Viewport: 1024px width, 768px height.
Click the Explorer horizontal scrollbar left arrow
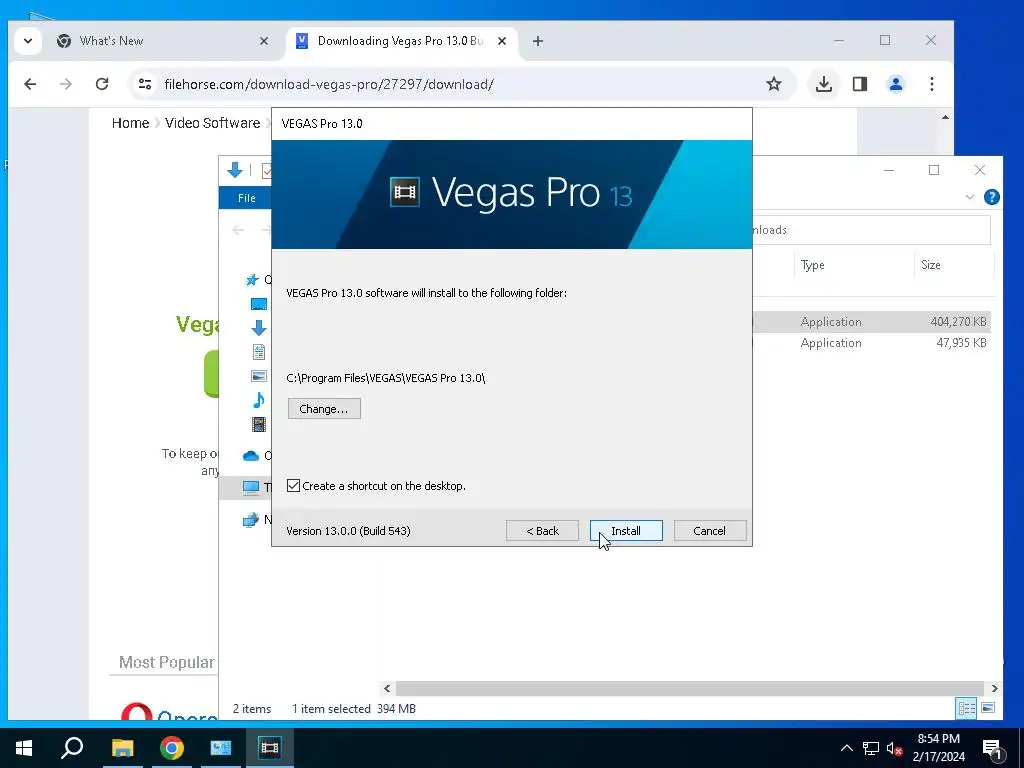(x=387, y=688)
